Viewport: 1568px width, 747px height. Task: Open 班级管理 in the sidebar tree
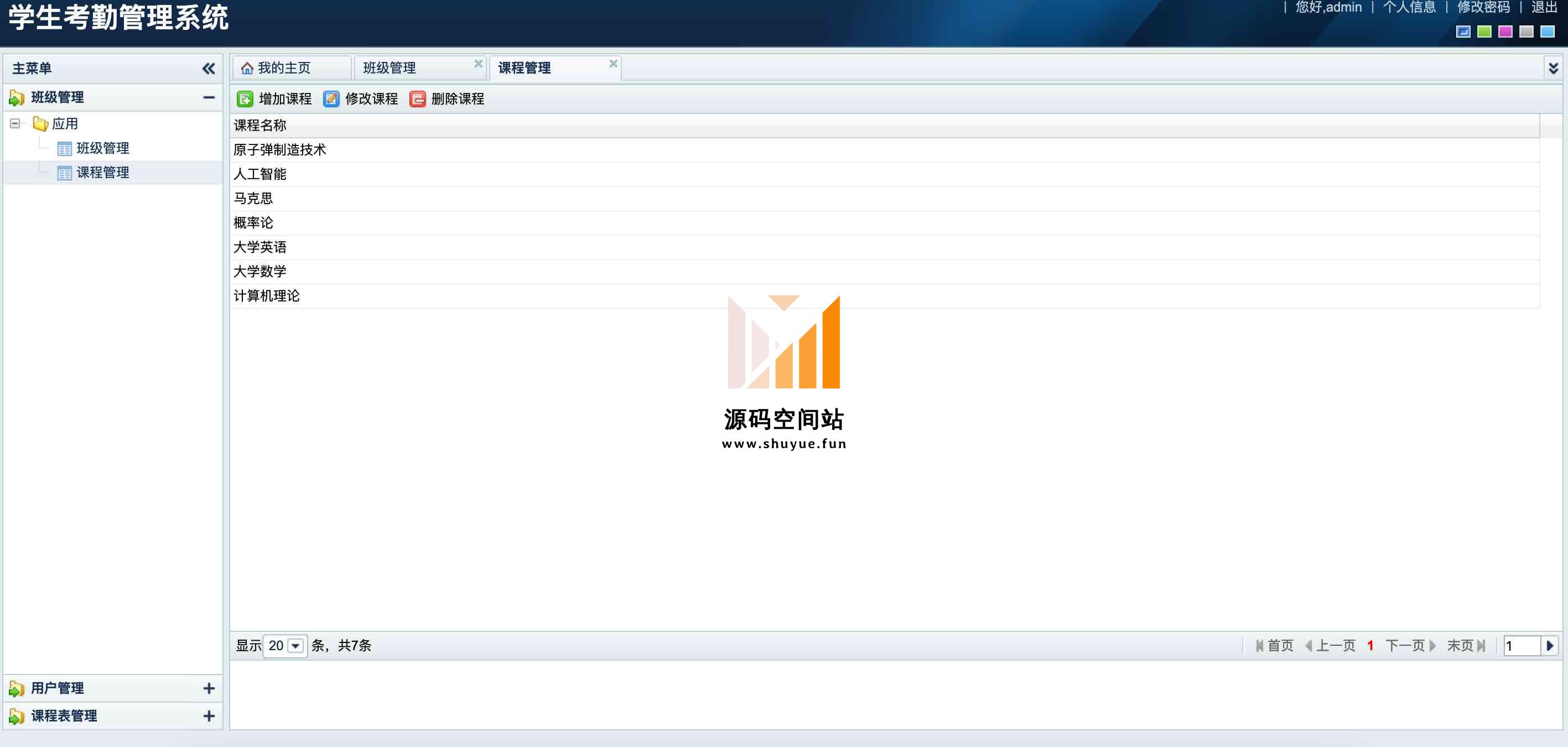click(103, 148)
